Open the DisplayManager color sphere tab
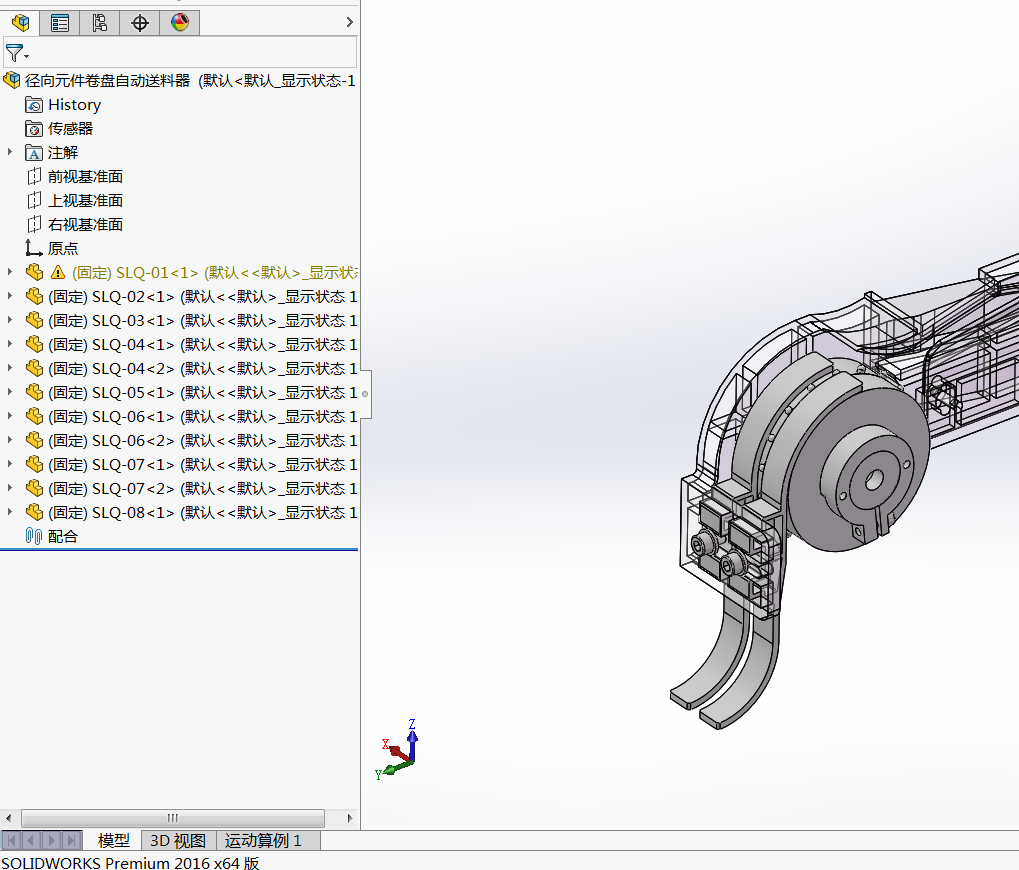 179,23
